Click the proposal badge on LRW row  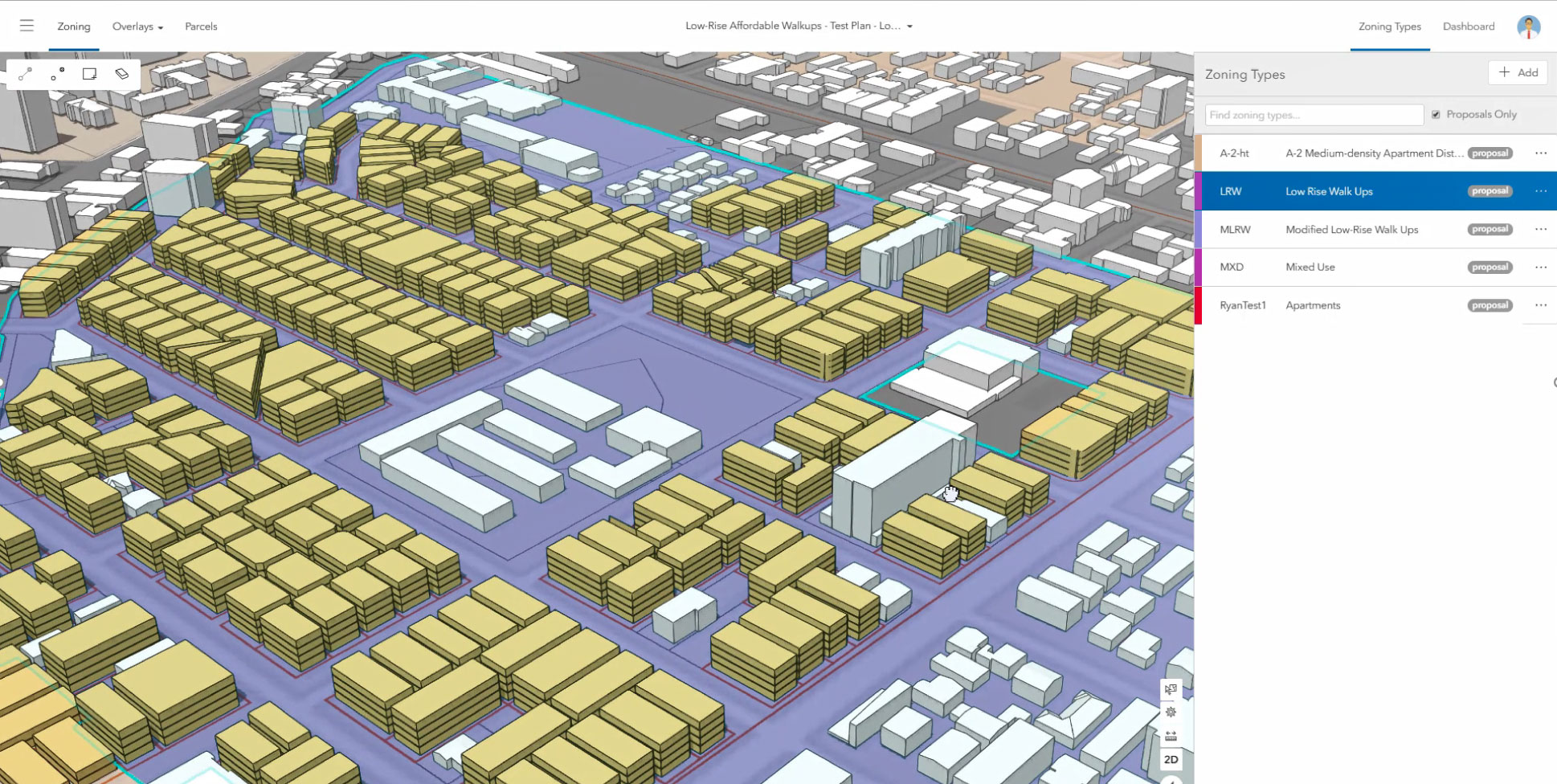tap(1490, 191)
